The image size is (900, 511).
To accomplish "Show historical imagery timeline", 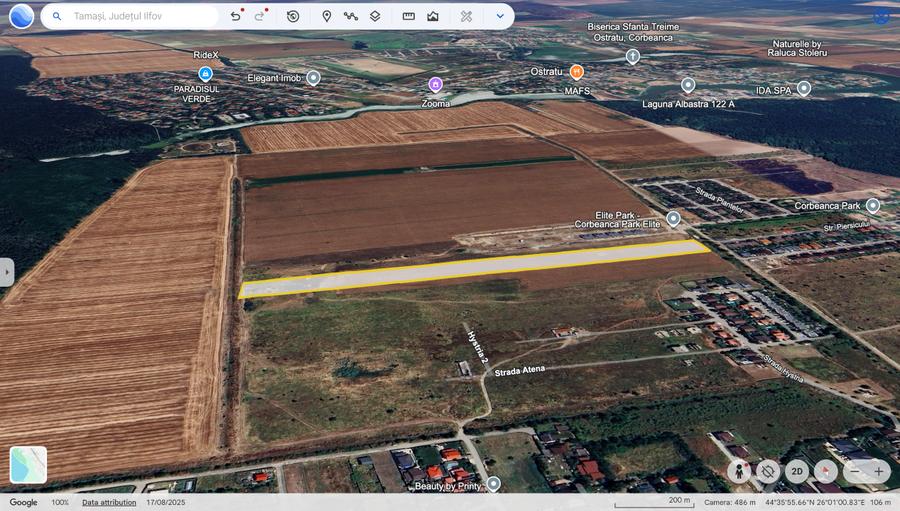I will coord(293,16).
